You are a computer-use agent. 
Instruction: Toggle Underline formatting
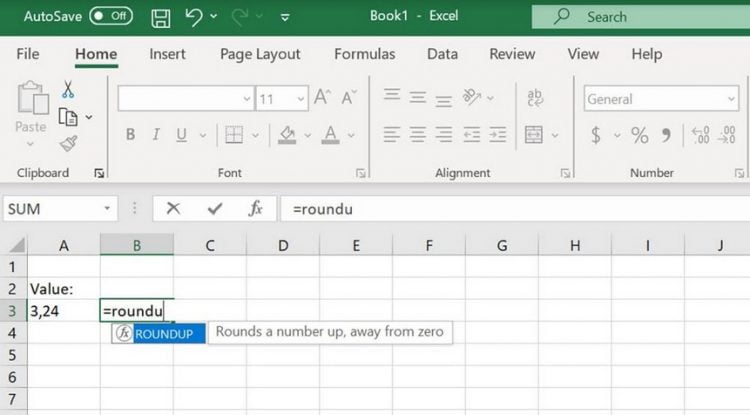click(x=181, y=135)
